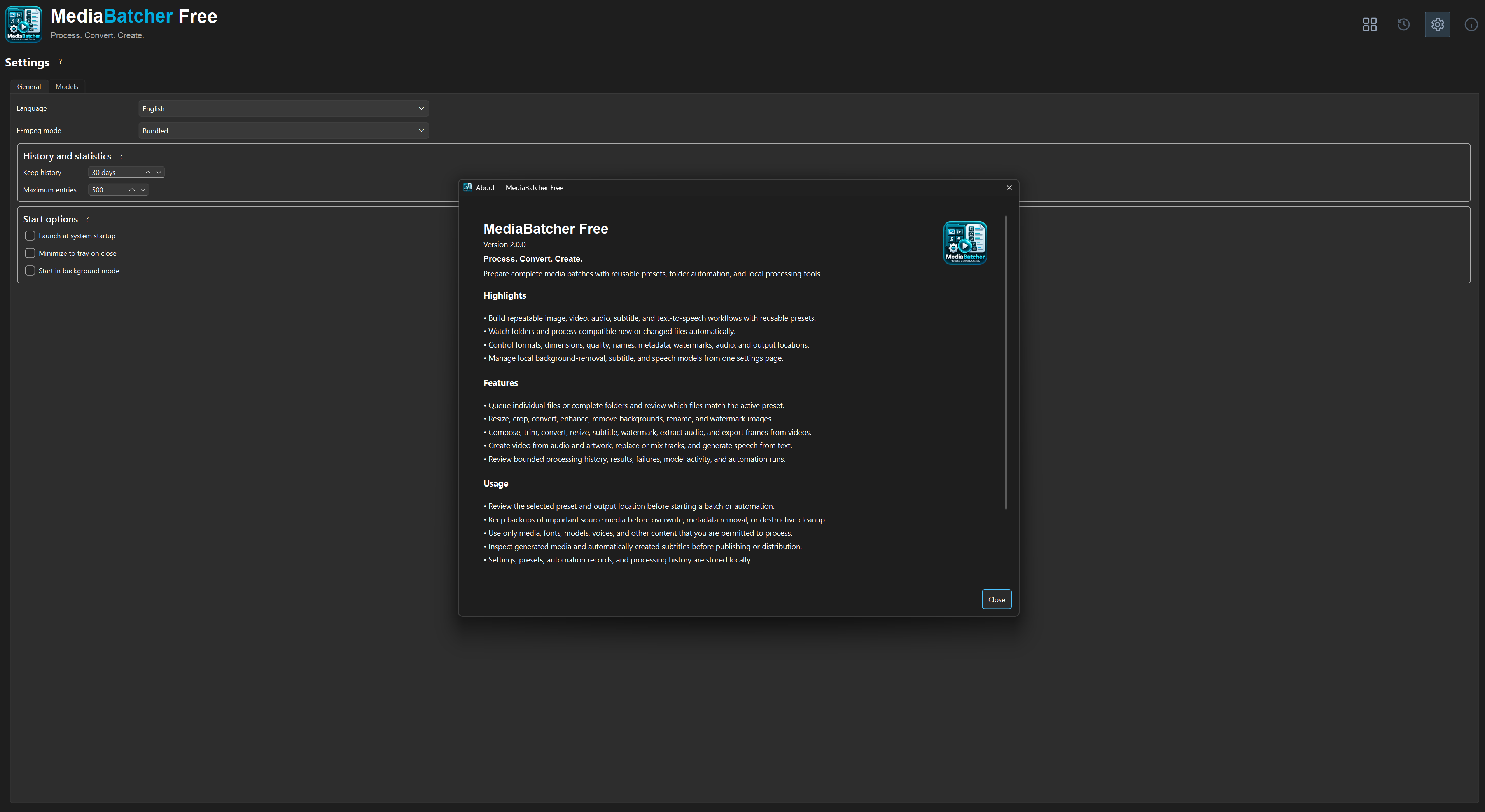Click the About dialog title bar icon

[467, 187]
